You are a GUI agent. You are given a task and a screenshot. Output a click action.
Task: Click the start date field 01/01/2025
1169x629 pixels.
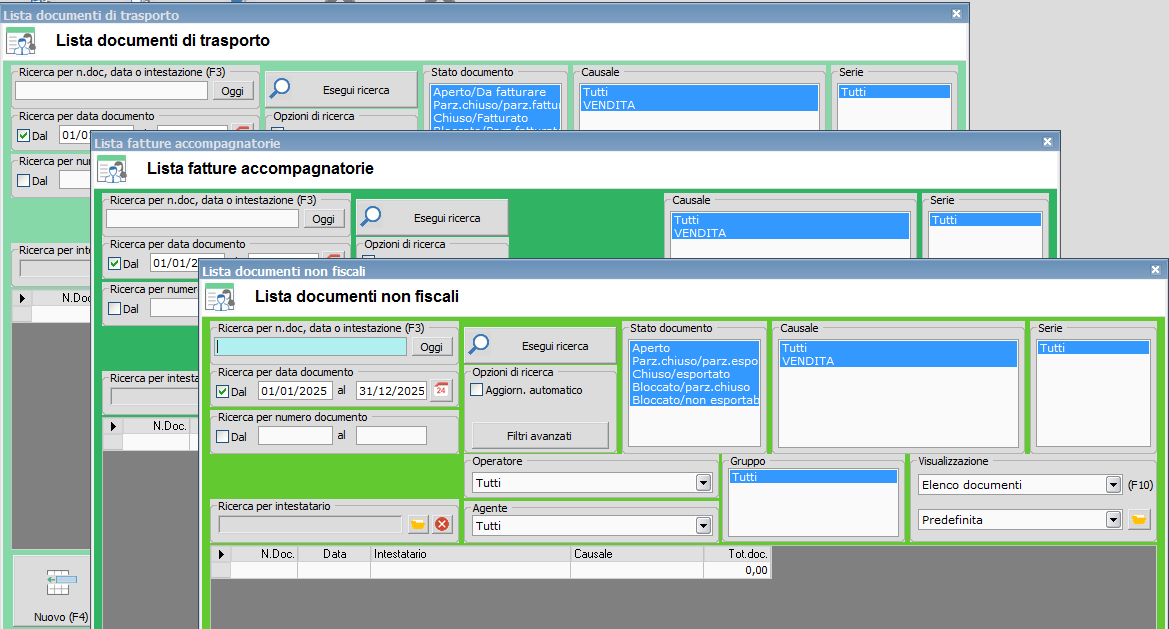click(x=294, y=391)
